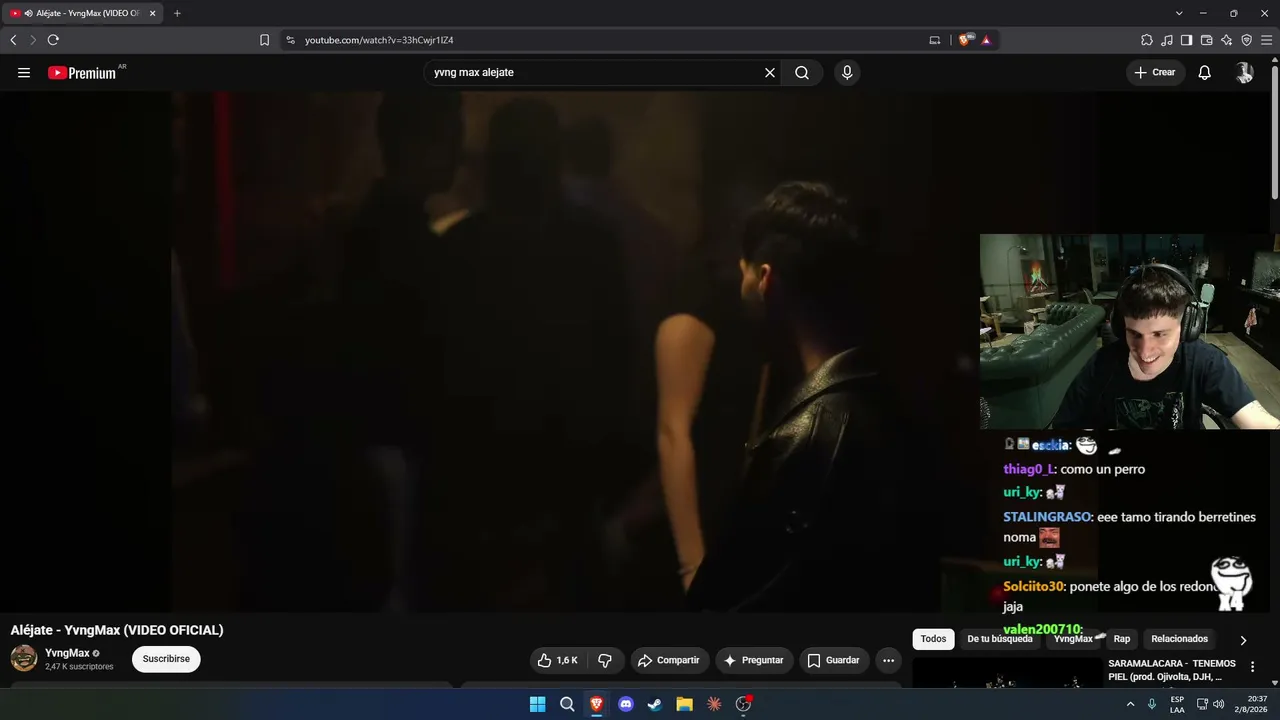Screen dimensions: 1280x720
Task: Show hidden system tray icons
Action: 1130,704
